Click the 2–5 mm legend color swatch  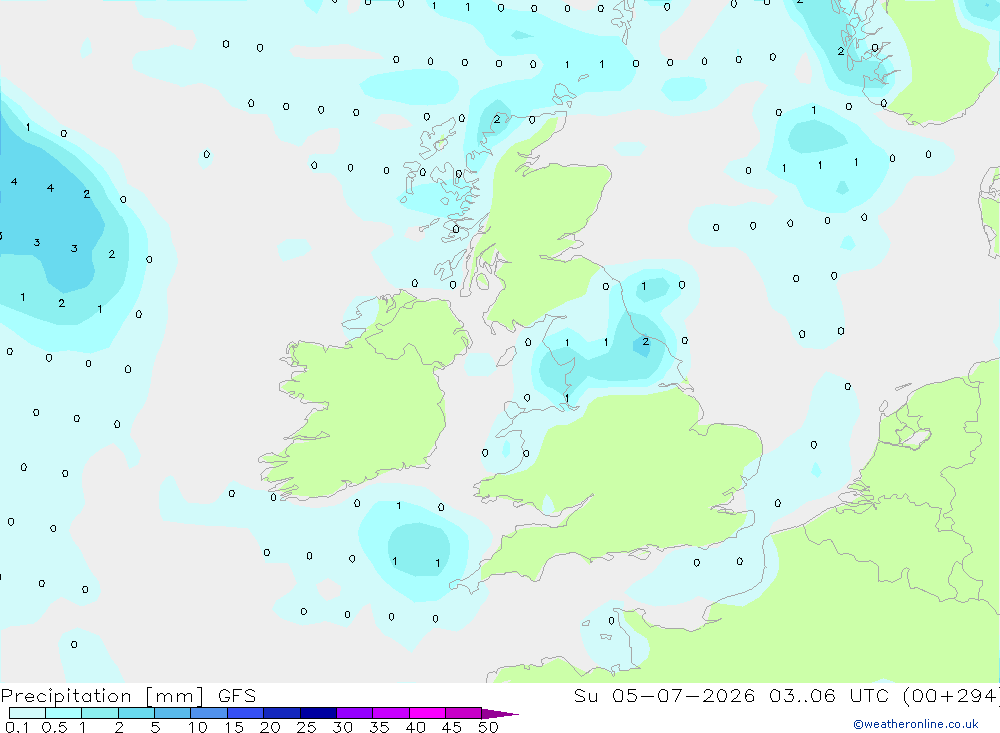tap(136, 713)
